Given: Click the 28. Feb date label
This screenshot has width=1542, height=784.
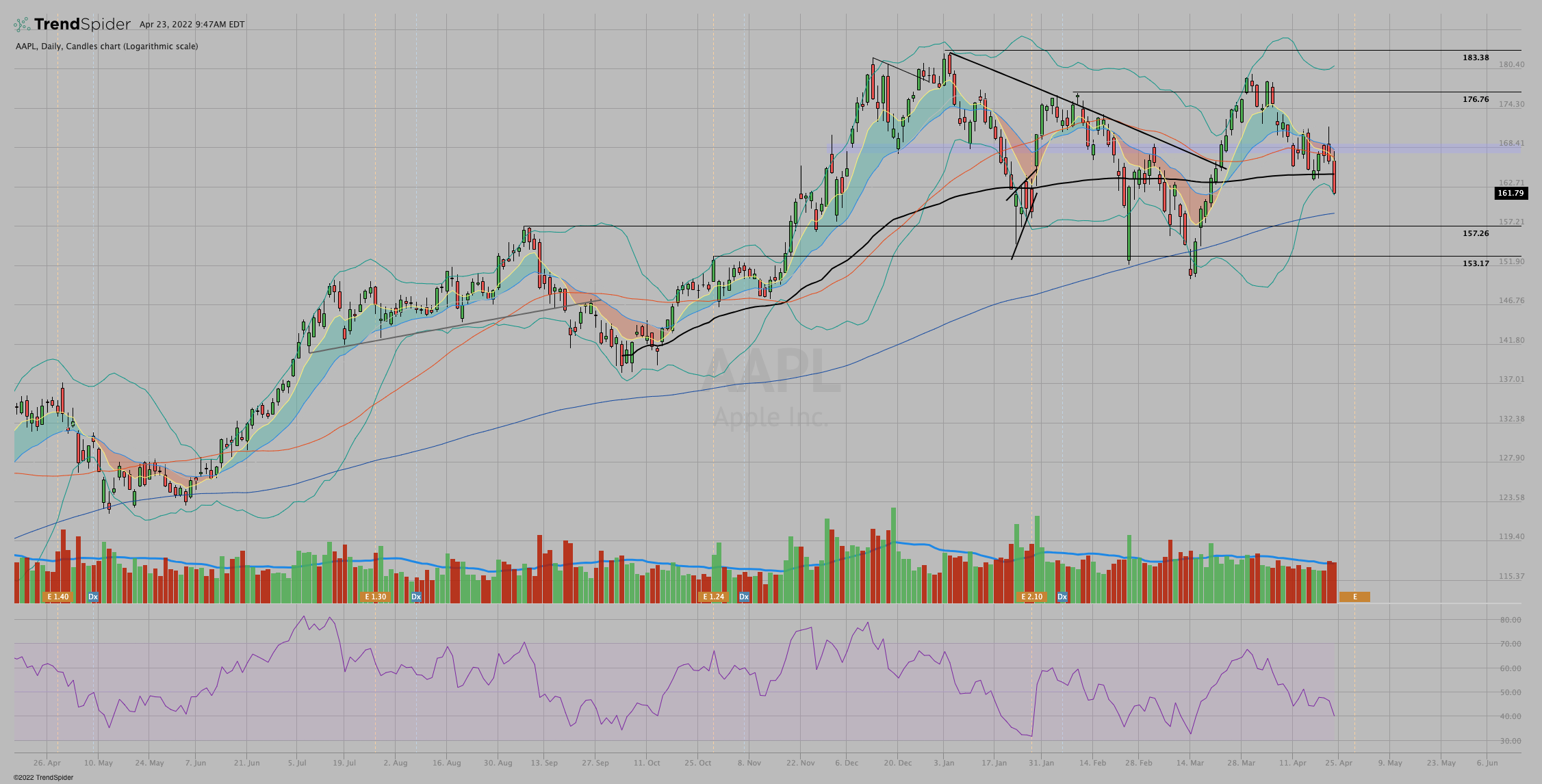Looking at the screenshot, I should coord(1138,762).
